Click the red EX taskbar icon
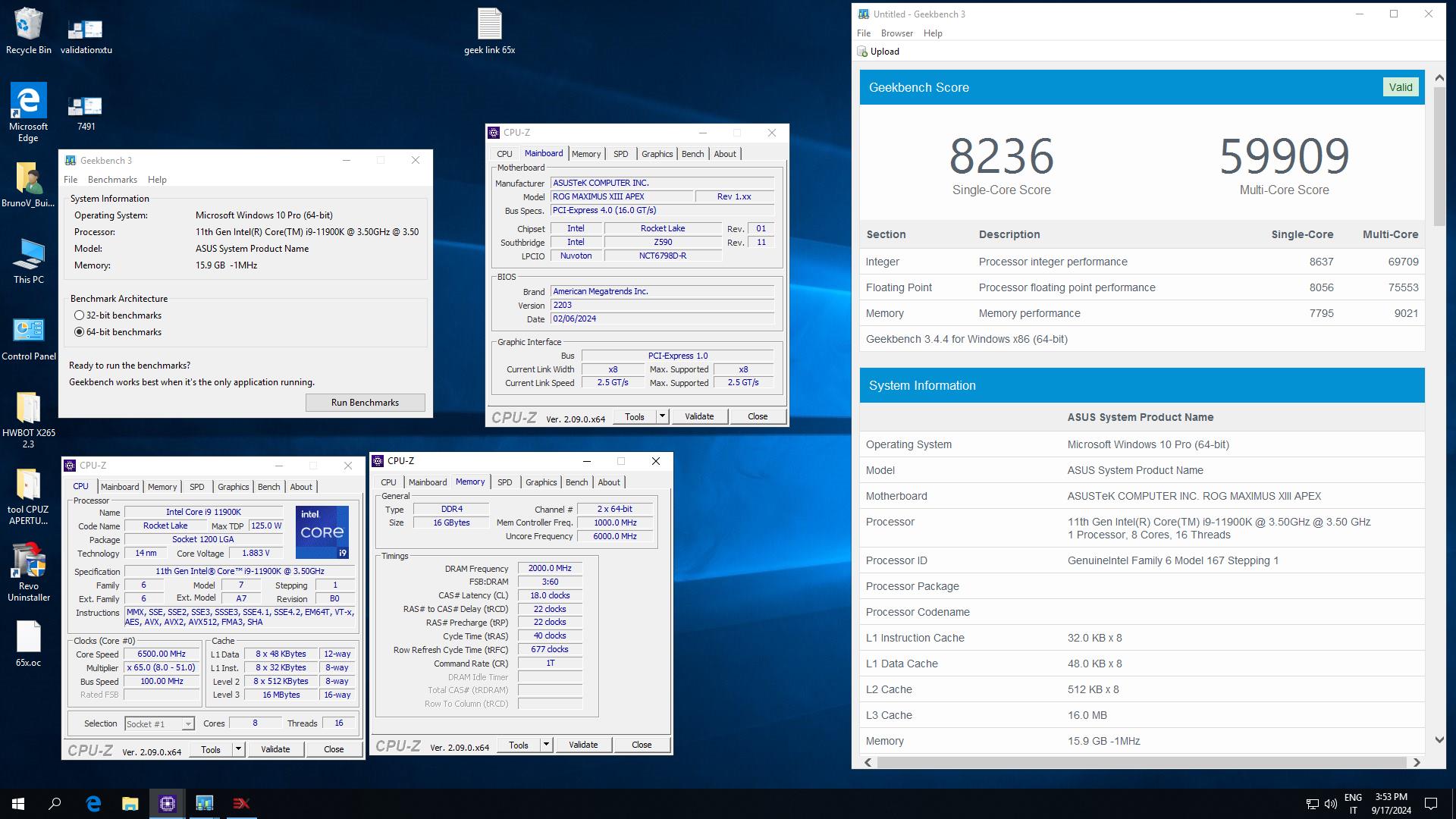The height and width of the screenshot is (819, 1456). (241, 804)
